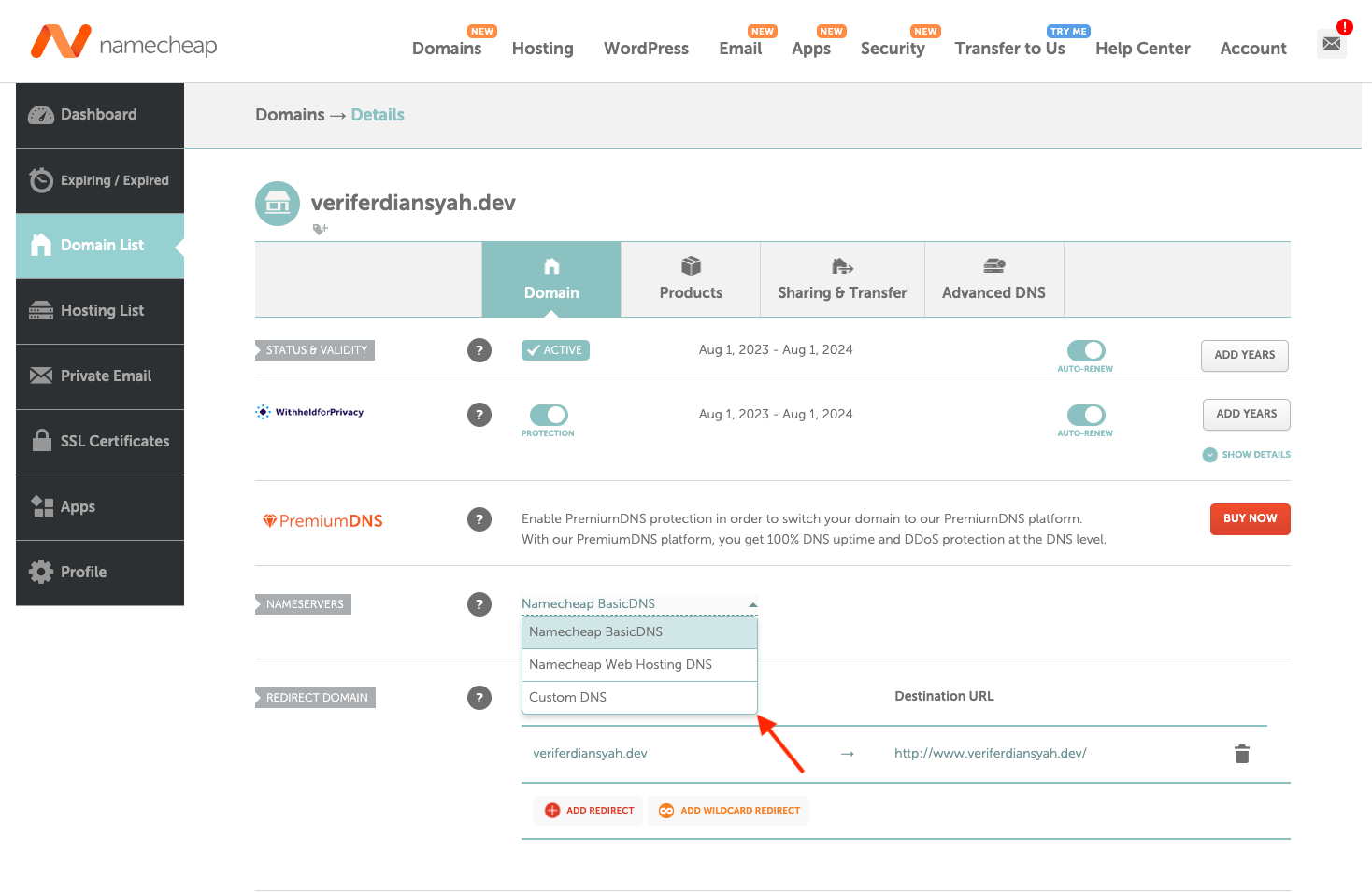Toggle auto-renew for the domain status row

[x=1086, y=350]
